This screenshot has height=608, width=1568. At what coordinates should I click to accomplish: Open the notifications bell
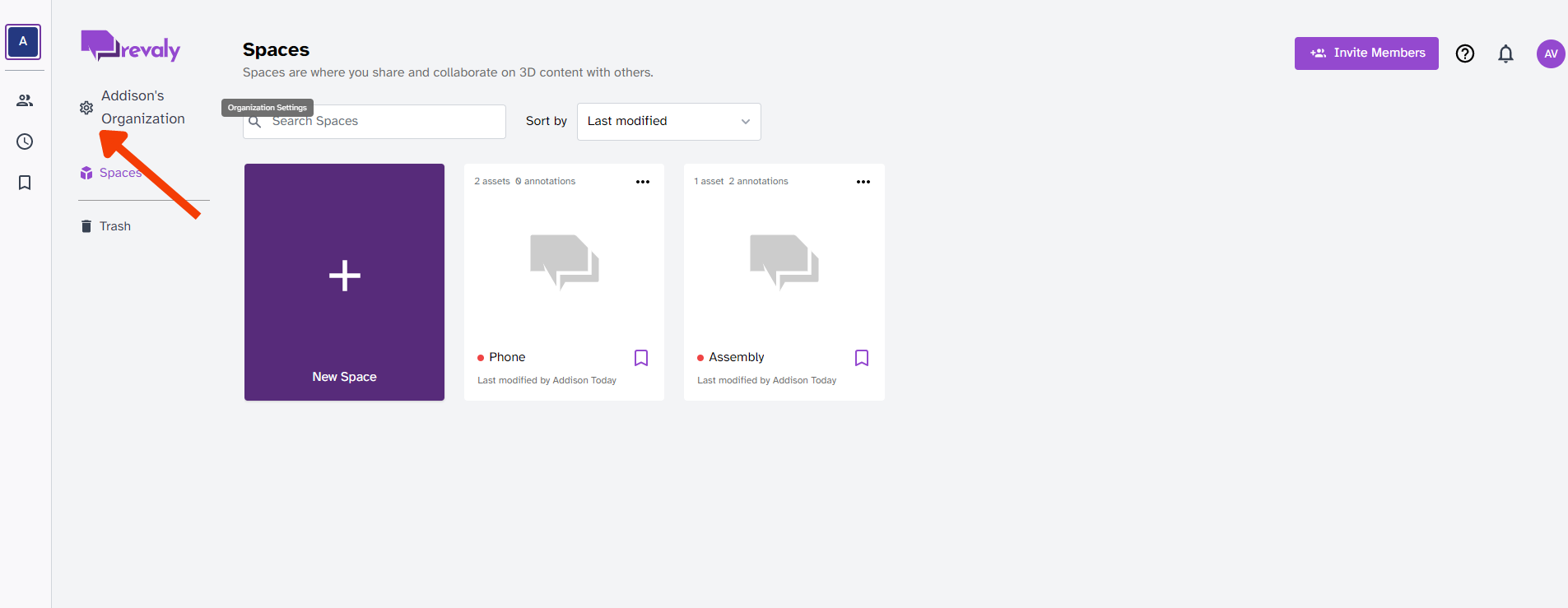(1505, 53)
